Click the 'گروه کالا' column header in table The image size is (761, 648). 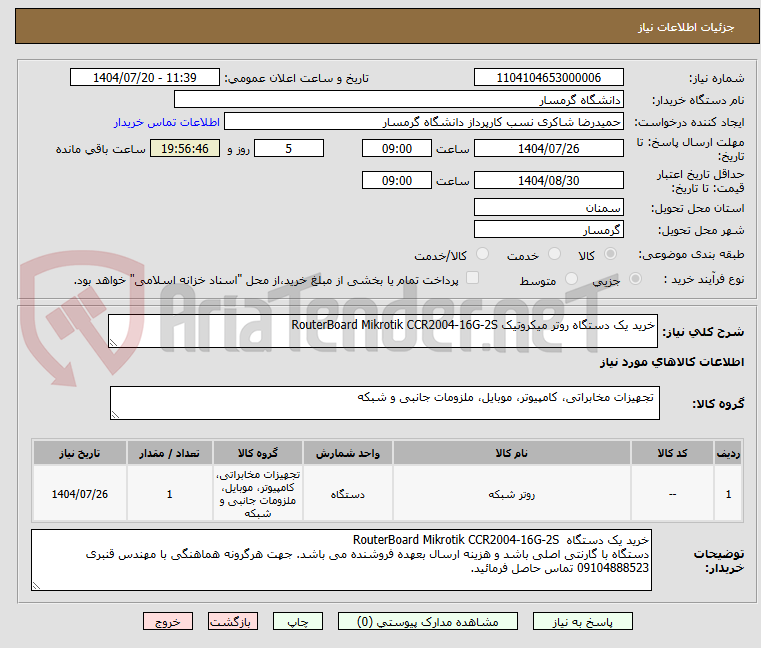point(258,453)
